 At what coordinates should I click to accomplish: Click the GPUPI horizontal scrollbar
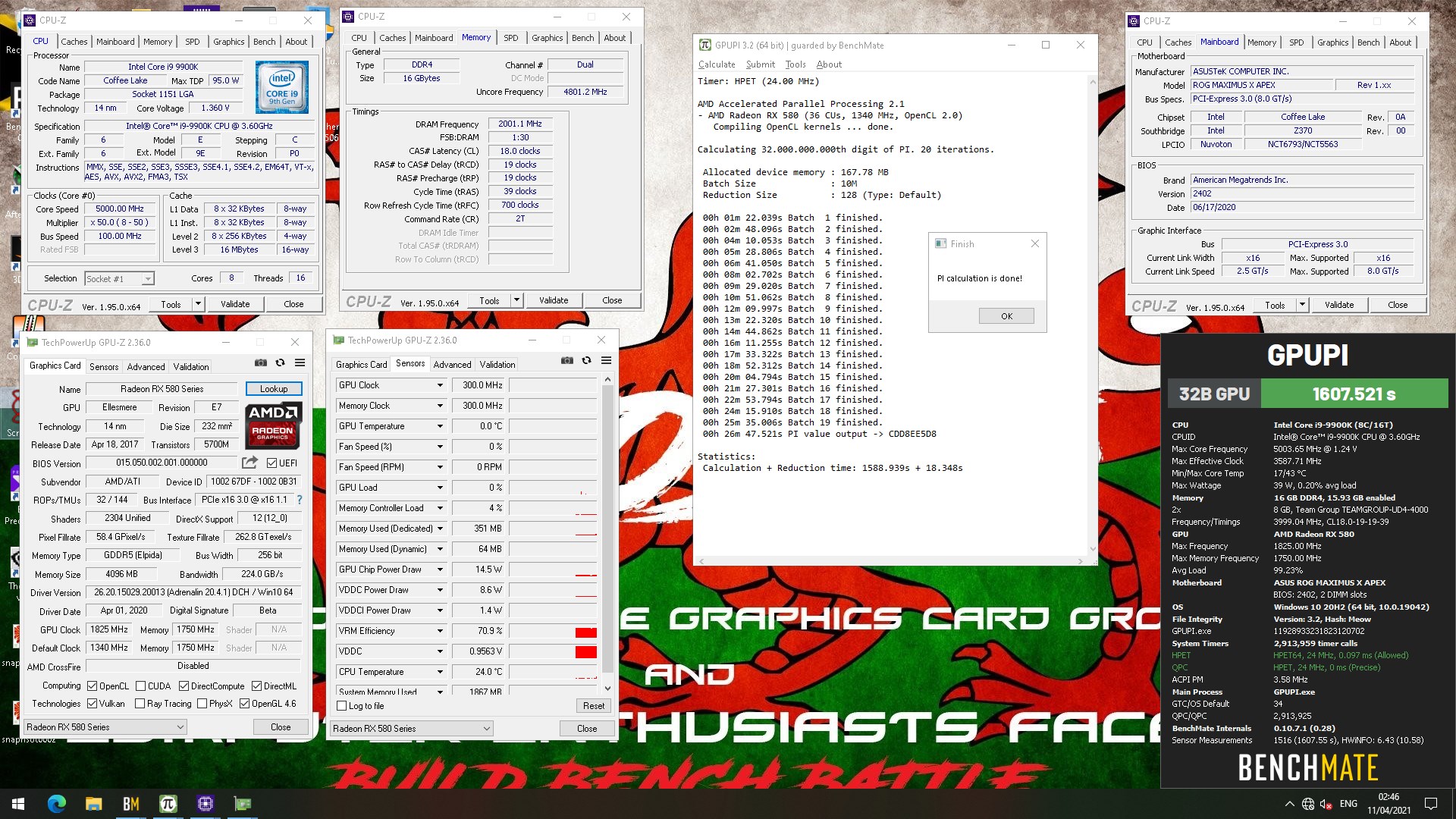click(x=890, y=561)
